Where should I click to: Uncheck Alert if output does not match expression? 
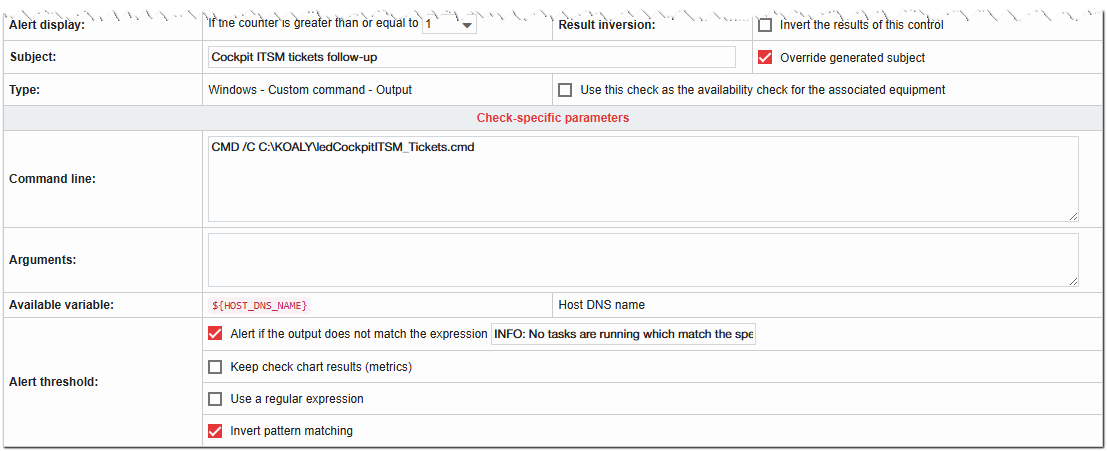pos(215,334)
